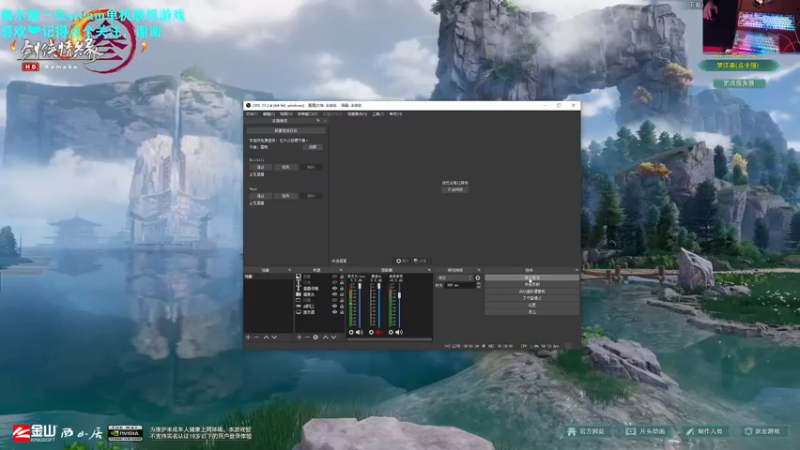
Task: Click the transition duration stepper arrows
Action: [x=478, y=285]
